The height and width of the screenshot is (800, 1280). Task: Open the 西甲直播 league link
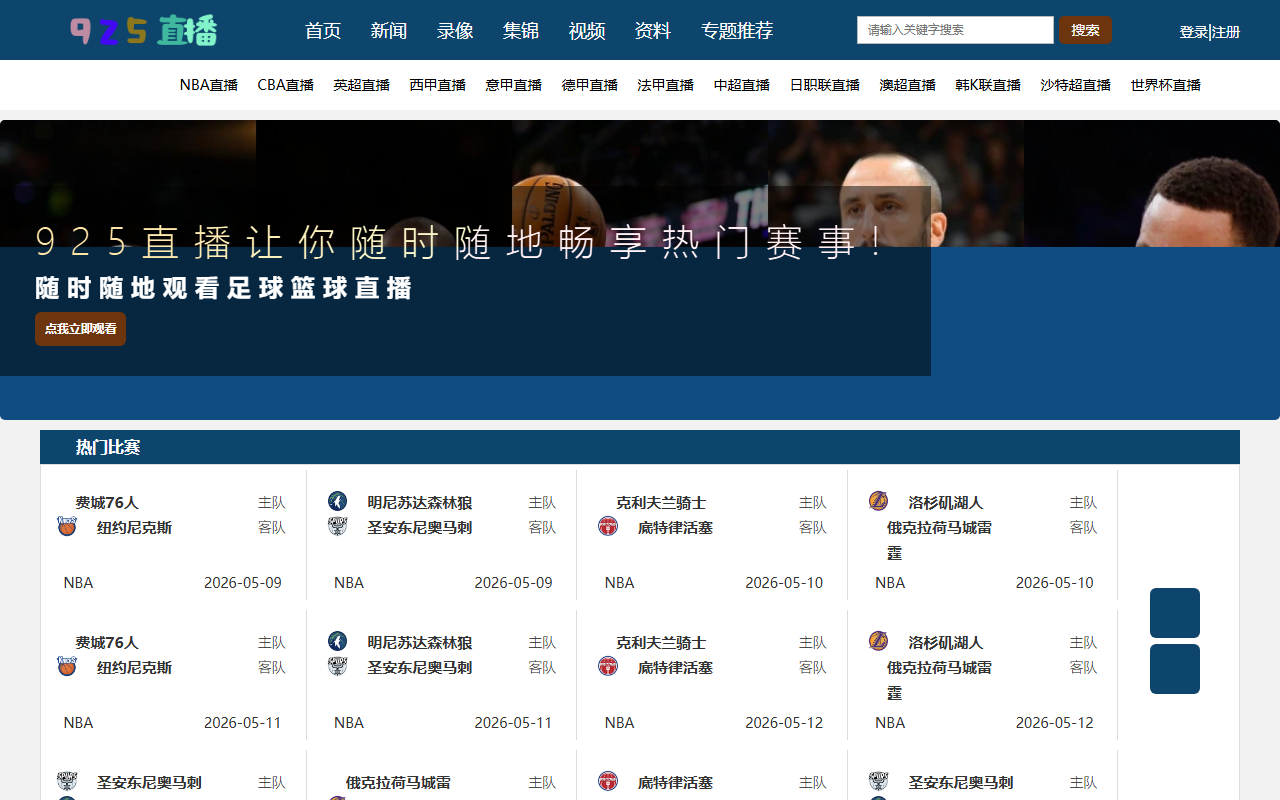438,85
